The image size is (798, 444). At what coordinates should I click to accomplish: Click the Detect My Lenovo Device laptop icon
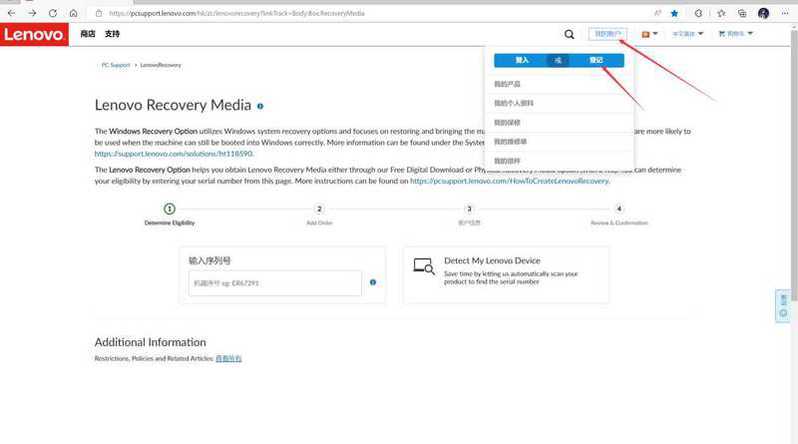423,266
